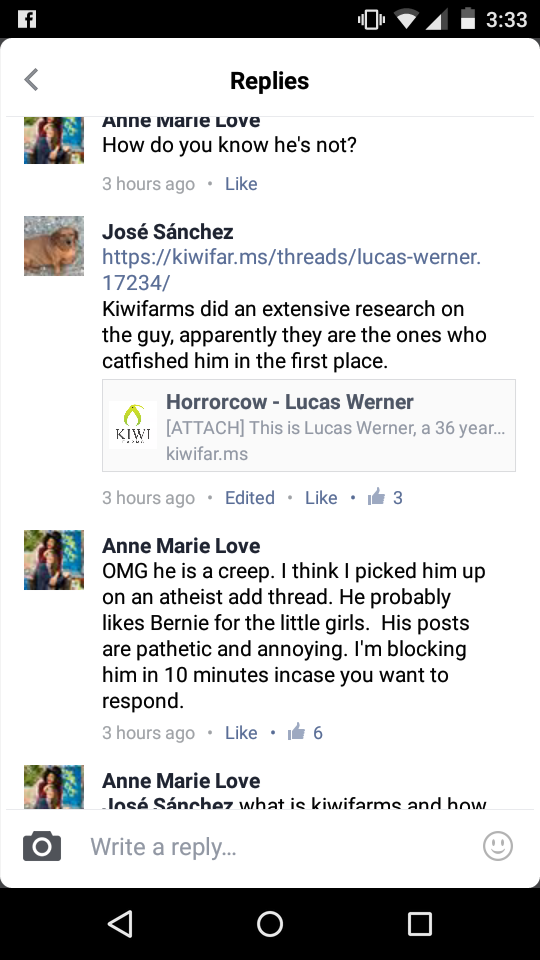Tap the back arrow beside Replies
The height and width of the screenshot is (960, 540).
point(31,80)
